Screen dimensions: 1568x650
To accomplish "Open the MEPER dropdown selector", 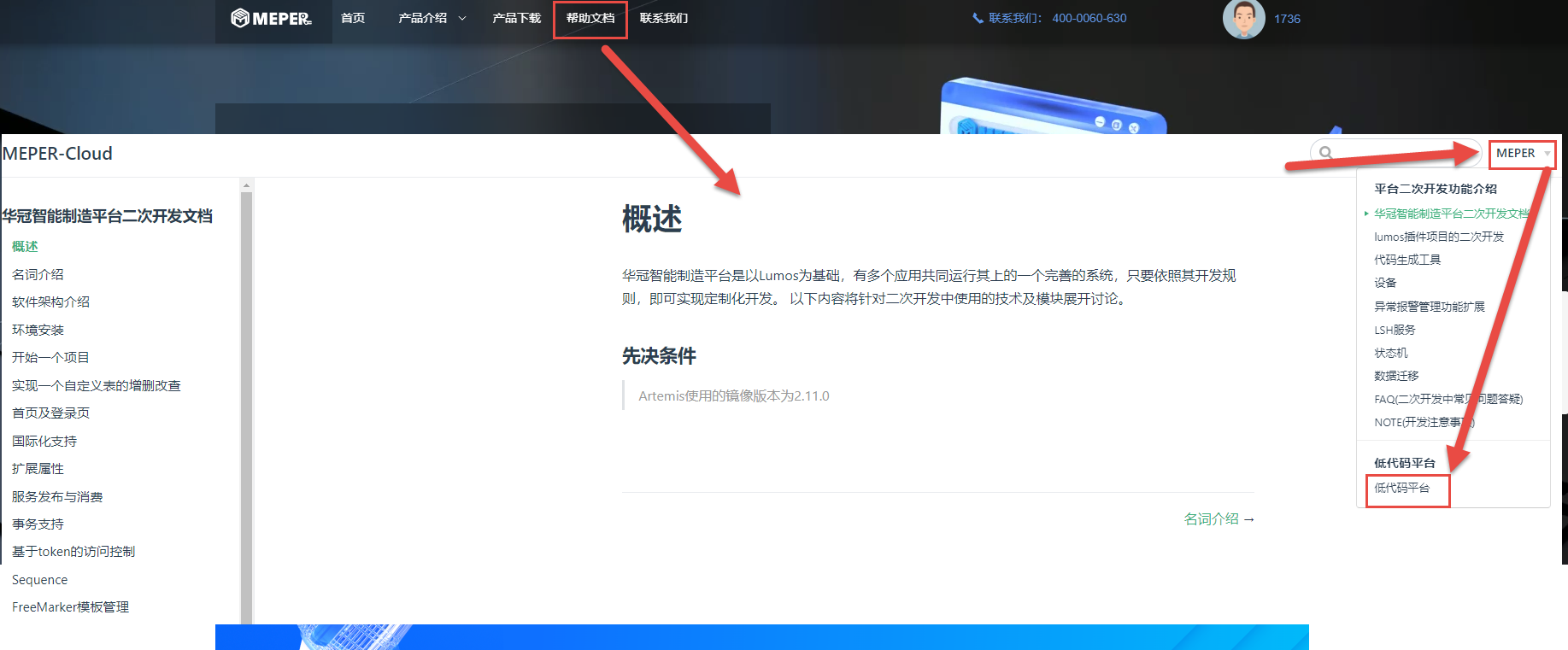I will click(x=1522, y=153).
